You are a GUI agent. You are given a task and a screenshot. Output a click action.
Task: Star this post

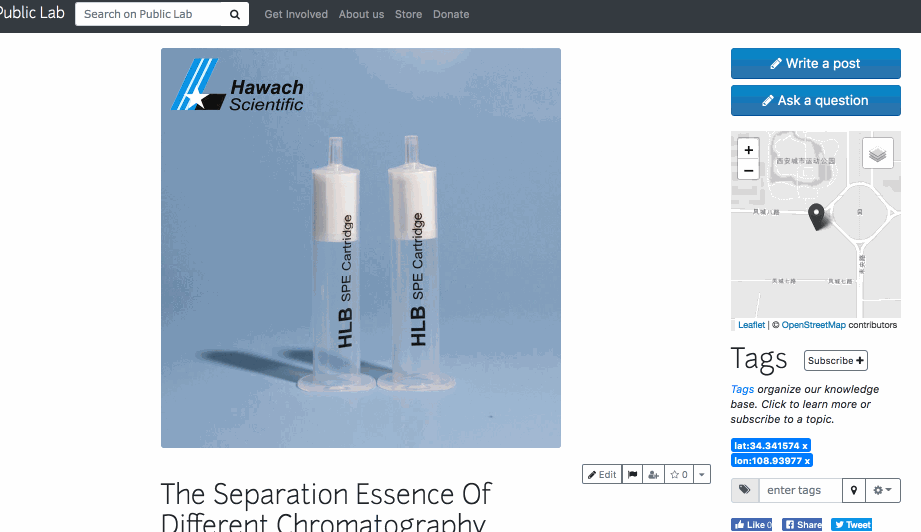click(x=678, y=474)
